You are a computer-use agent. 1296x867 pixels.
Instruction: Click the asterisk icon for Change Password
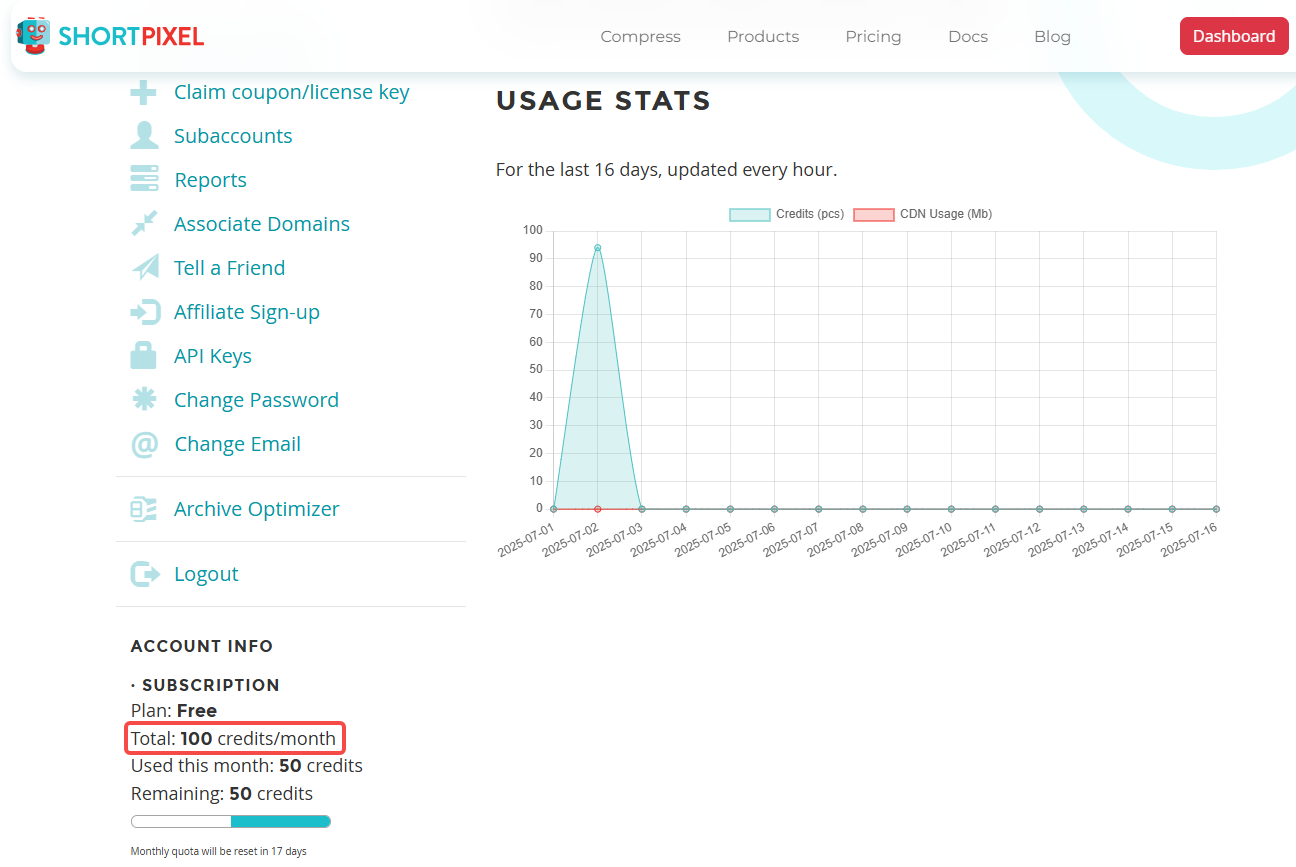coord(144,400)
